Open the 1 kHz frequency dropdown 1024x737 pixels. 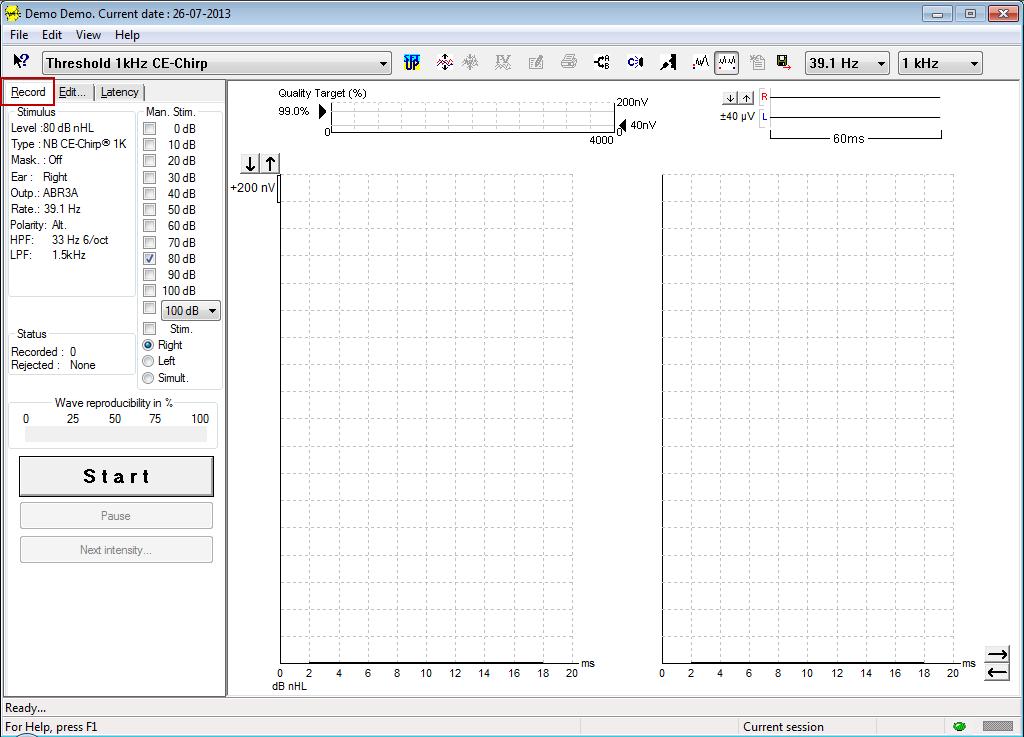pyautogui.click(x=940, y=63)
